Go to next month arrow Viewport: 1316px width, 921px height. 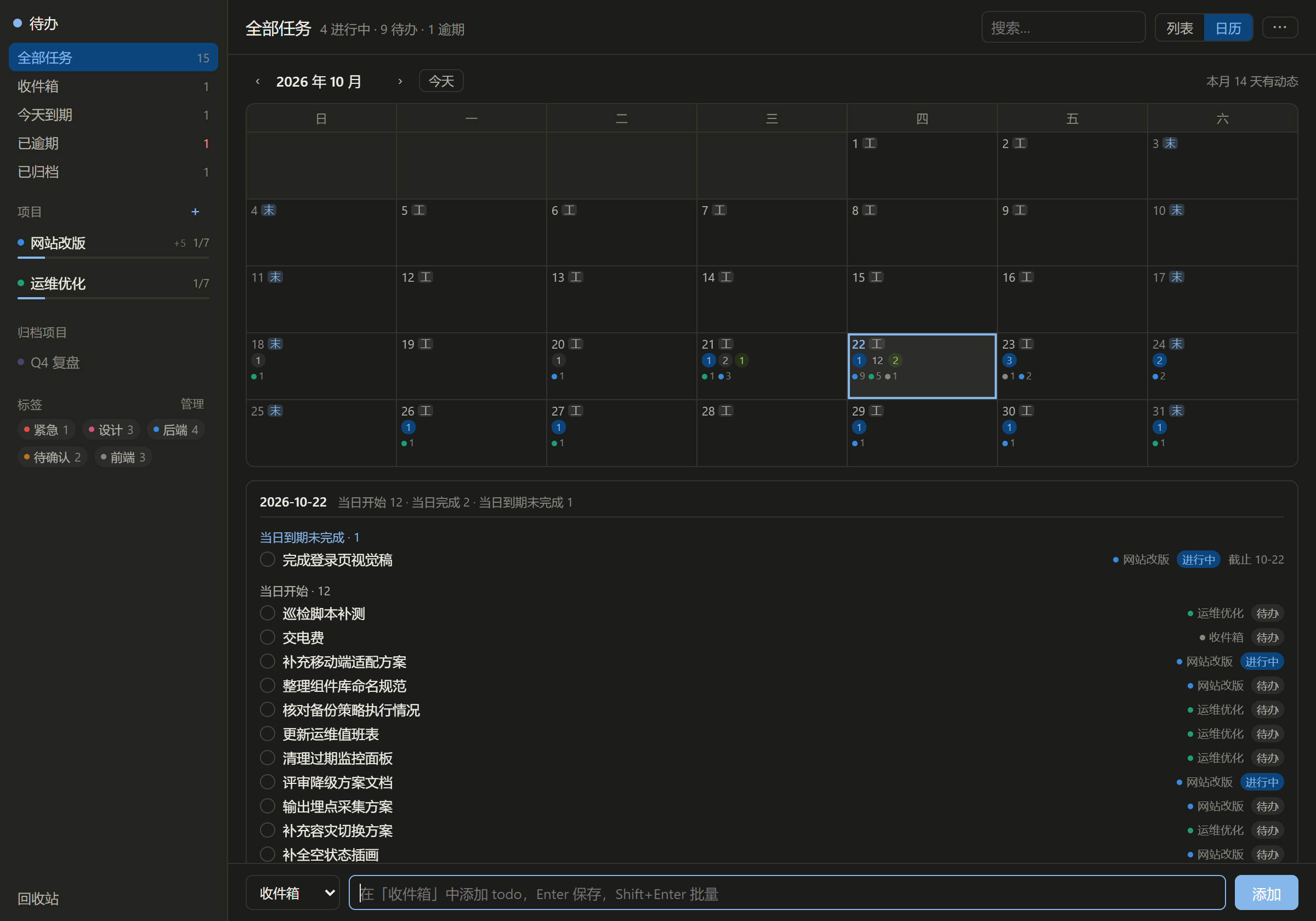click(400, 81)
